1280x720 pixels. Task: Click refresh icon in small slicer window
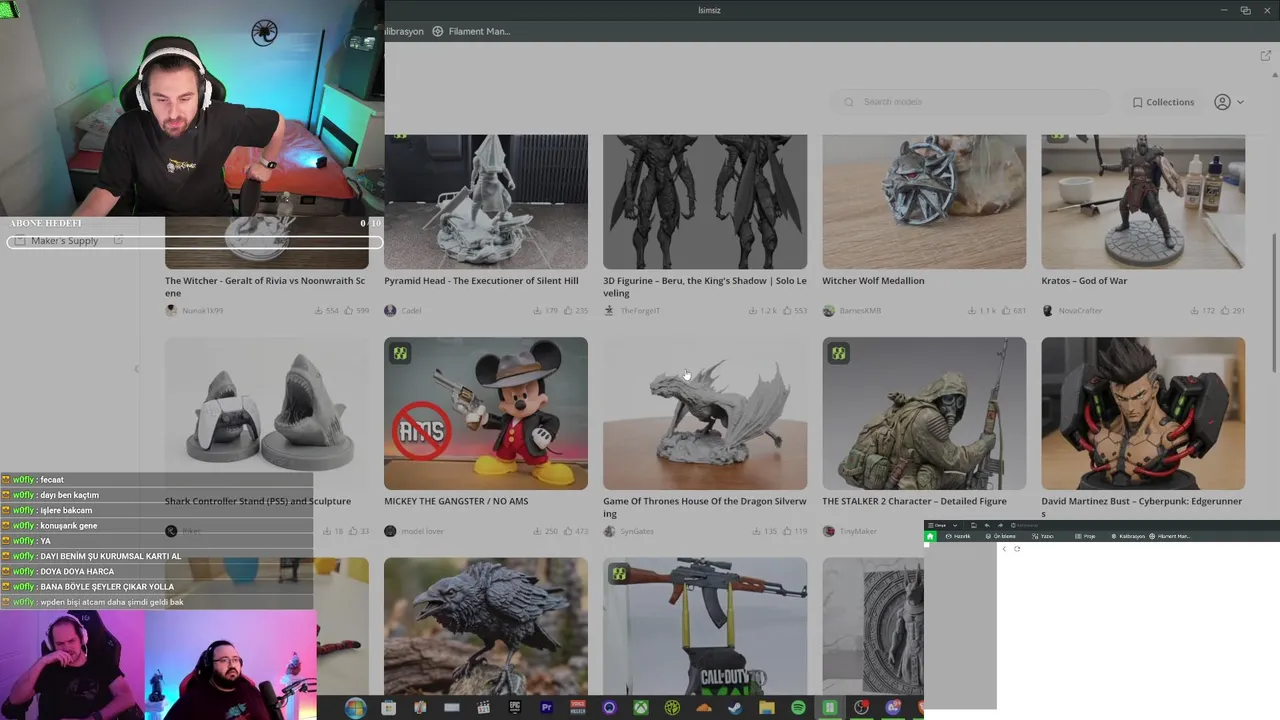tap(1017, 548)
